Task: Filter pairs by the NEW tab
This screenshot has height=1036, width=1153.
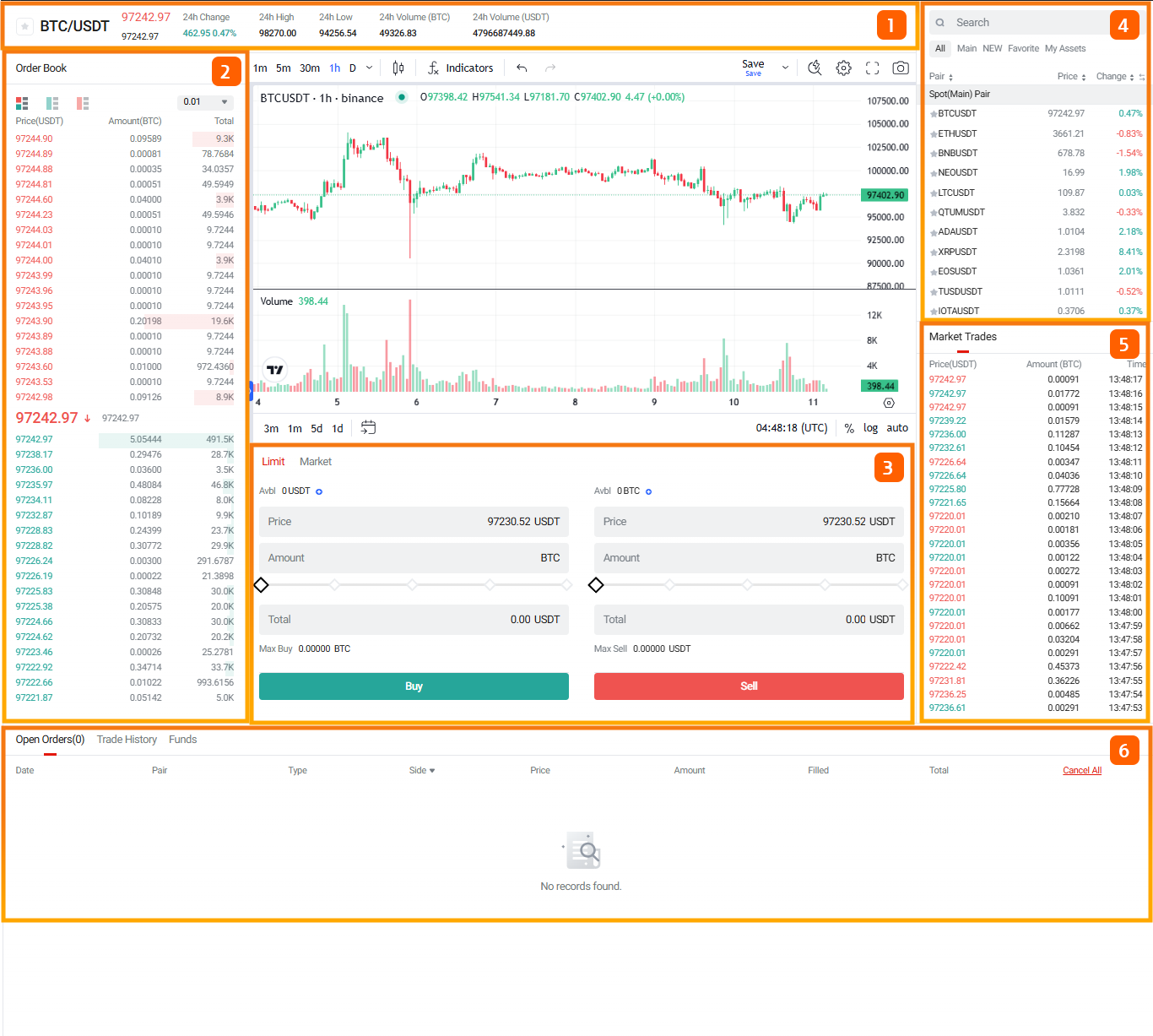Action: pos(993,49)
